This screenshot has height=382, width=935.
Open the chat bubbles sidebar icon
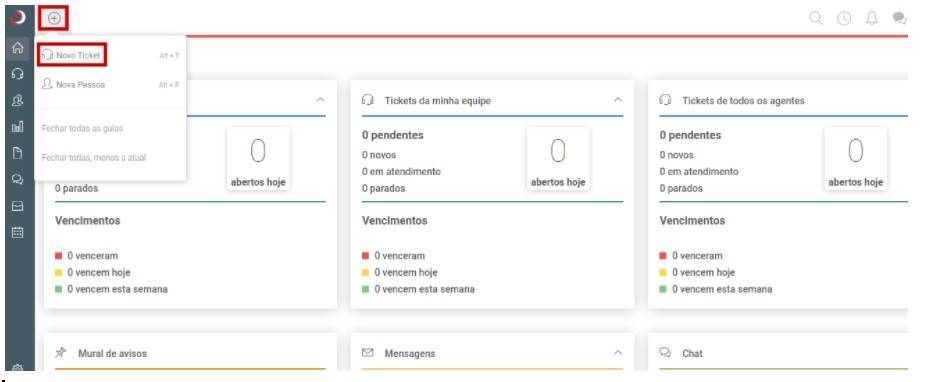[18, 179]
